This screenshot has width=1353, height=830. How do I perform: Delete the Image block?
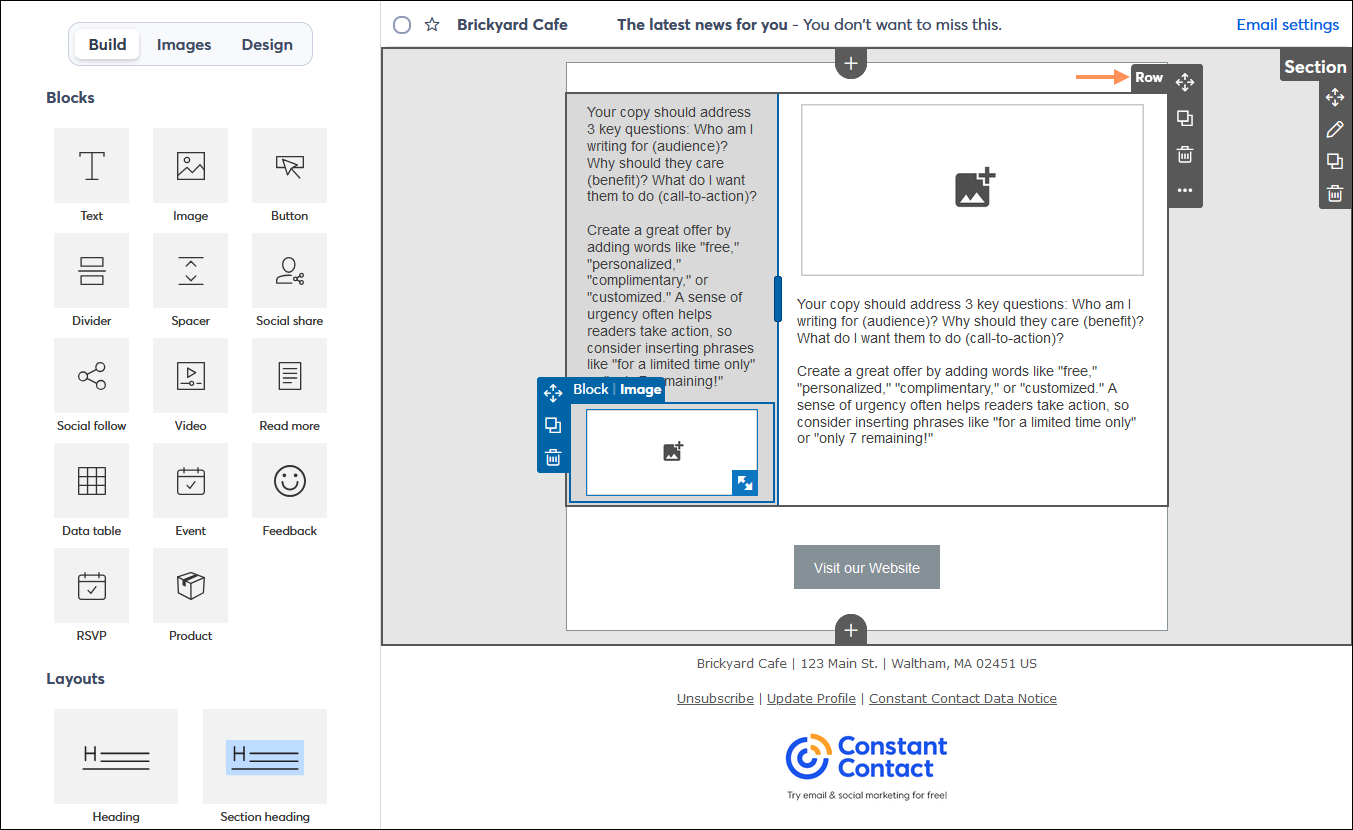553,458
